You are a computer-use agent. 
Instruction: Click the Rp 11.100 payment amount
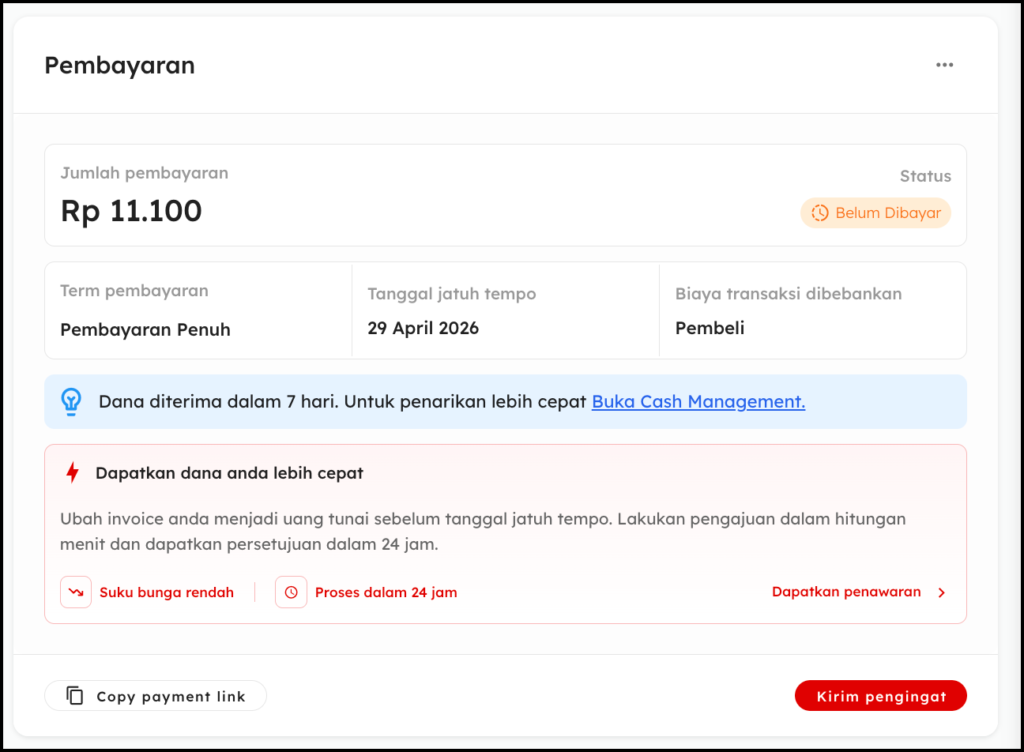131,211
